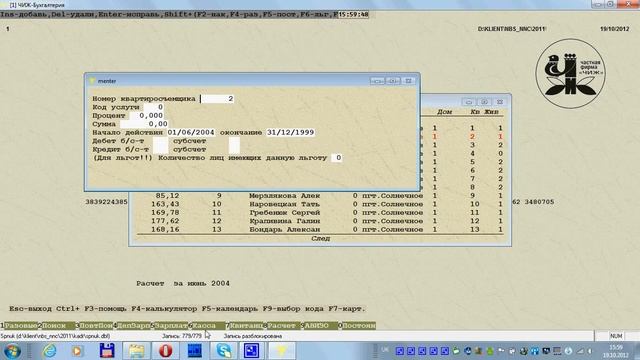The height and width of the screenshot is (360, 640).
Task: Click the Дебет б/с-т field
Action: [x=160, y=141]
